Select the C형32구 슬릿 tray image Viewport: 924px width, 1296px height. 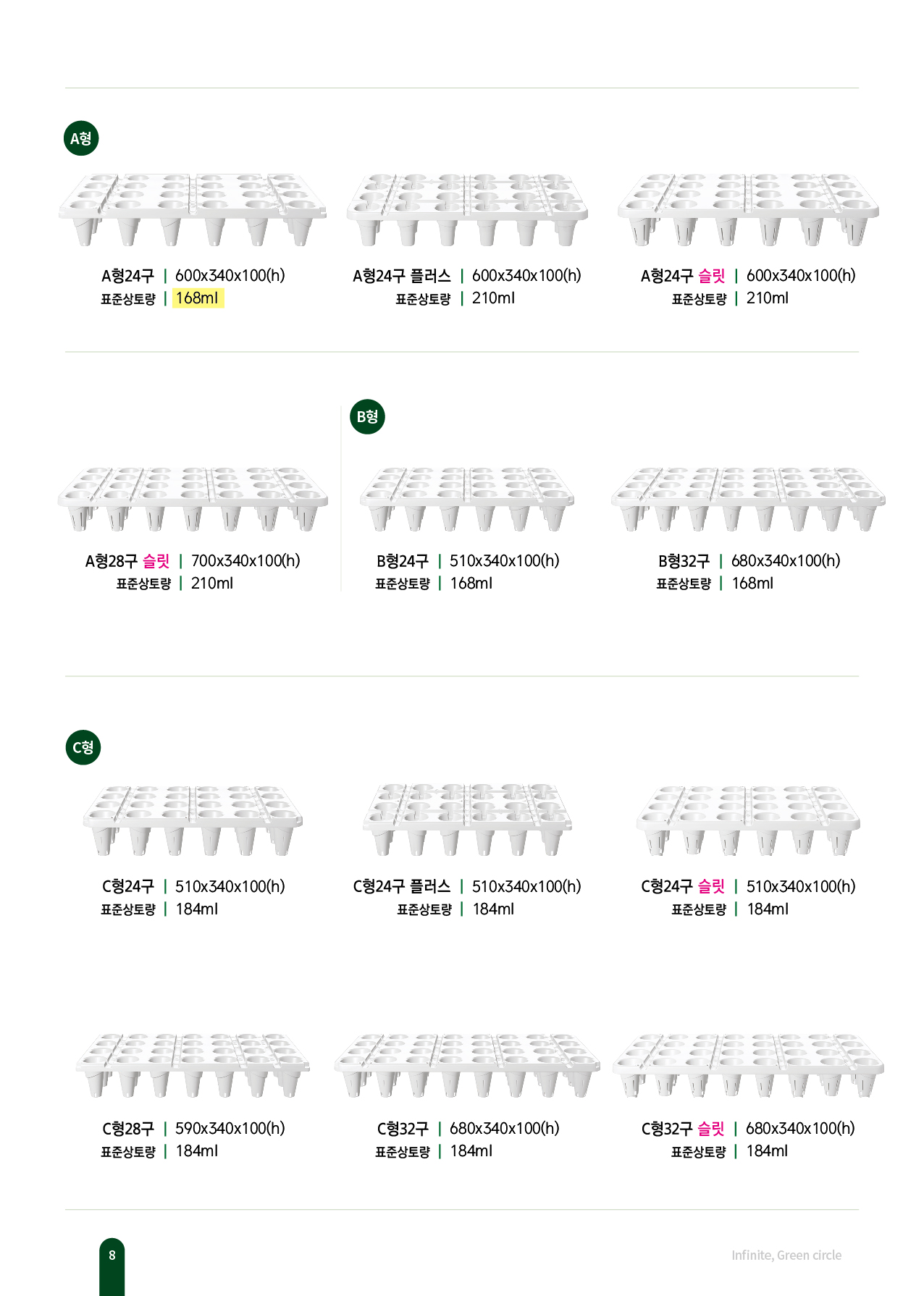(748, 1064)
